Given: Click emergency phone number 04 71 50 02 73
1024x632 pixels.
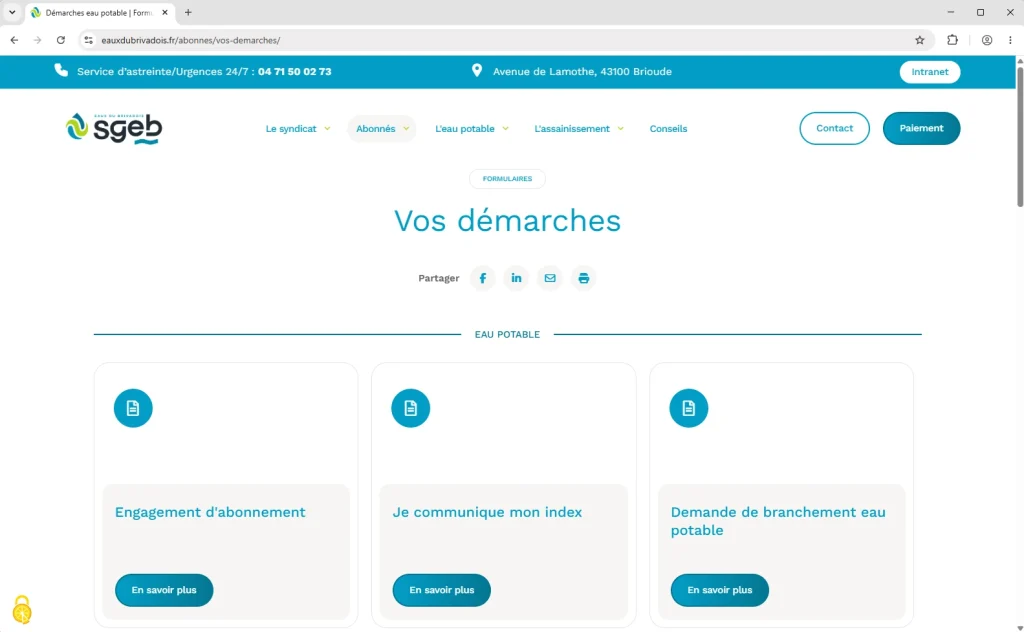Looking at the screenshot, I should click(295, 72).
